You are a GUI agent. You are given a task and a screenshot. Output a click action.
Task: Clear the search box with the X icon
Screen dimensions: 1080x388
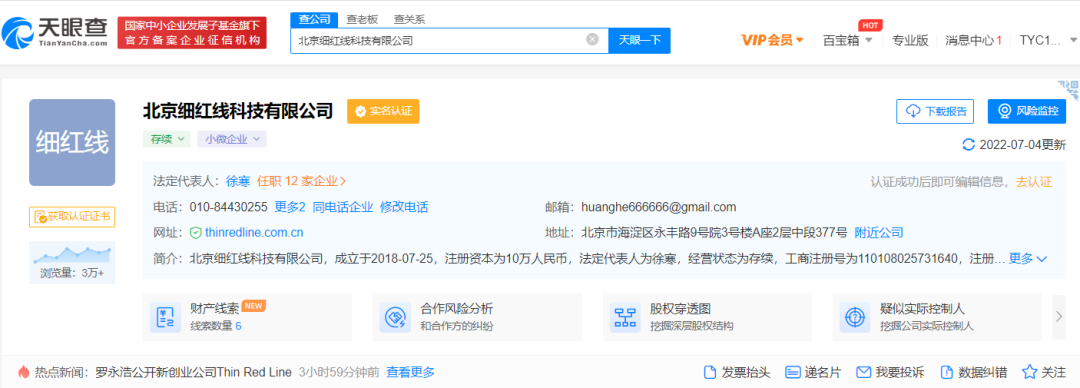(x=592, y=39)
